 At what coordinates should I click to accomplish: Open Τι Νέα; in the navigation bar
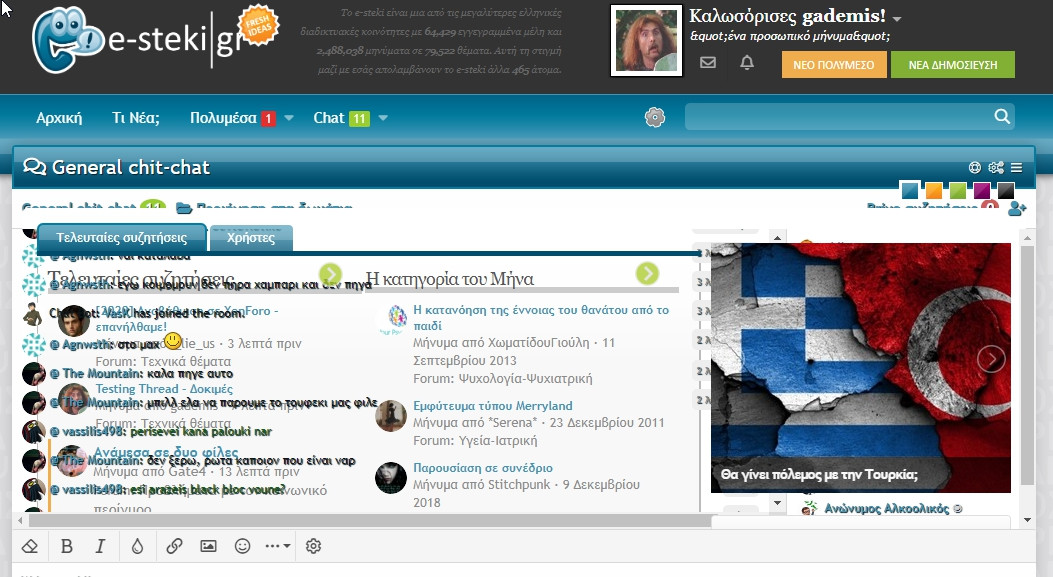[x=136, y=118]
